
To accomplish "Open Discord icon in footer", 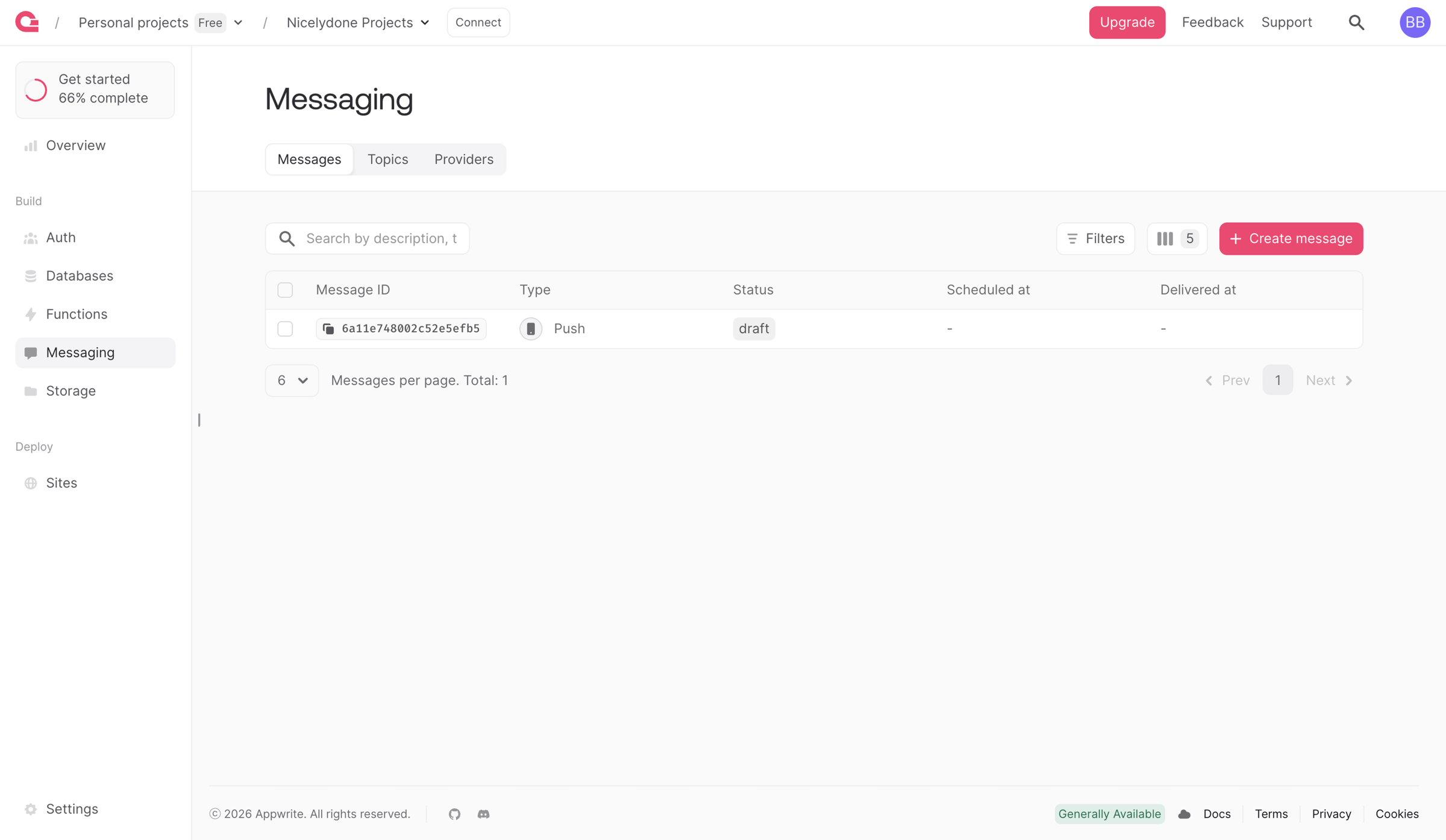I will pos(483,814).
